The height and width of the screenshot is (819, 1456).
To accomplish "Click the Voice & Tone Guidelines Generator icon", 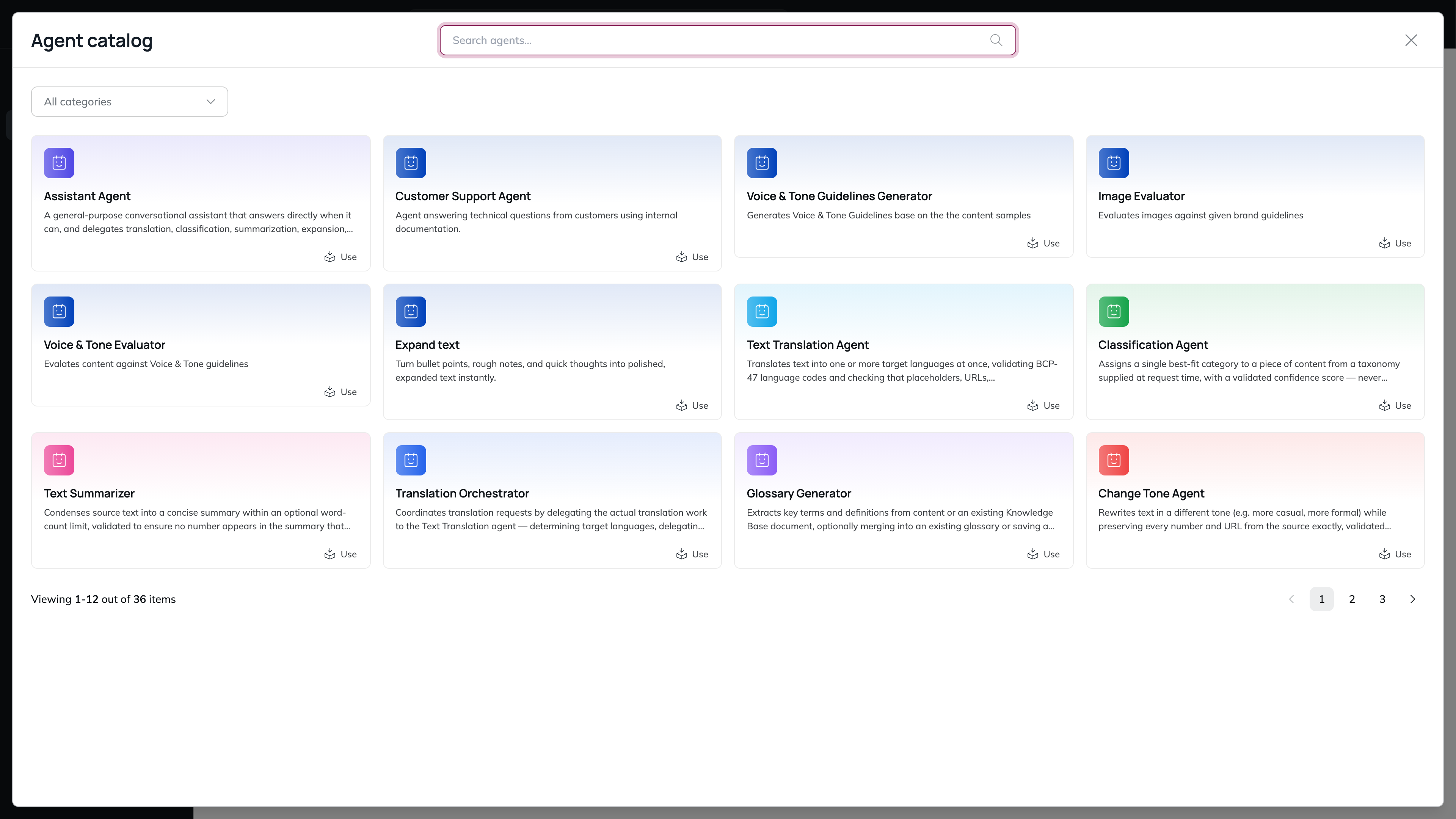I will point(762,163).
